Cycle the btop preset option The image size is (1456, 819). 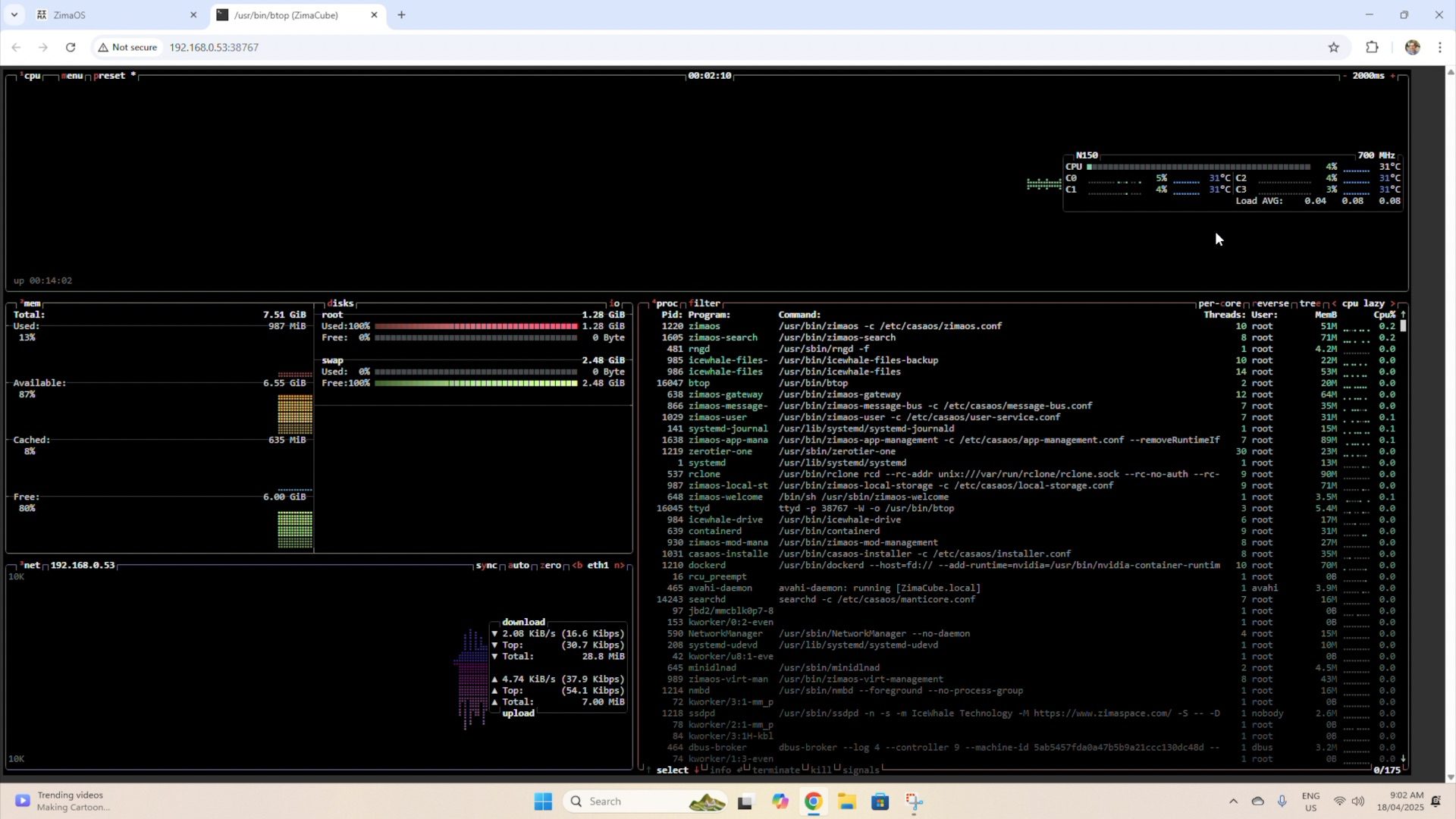pos(110,76)
